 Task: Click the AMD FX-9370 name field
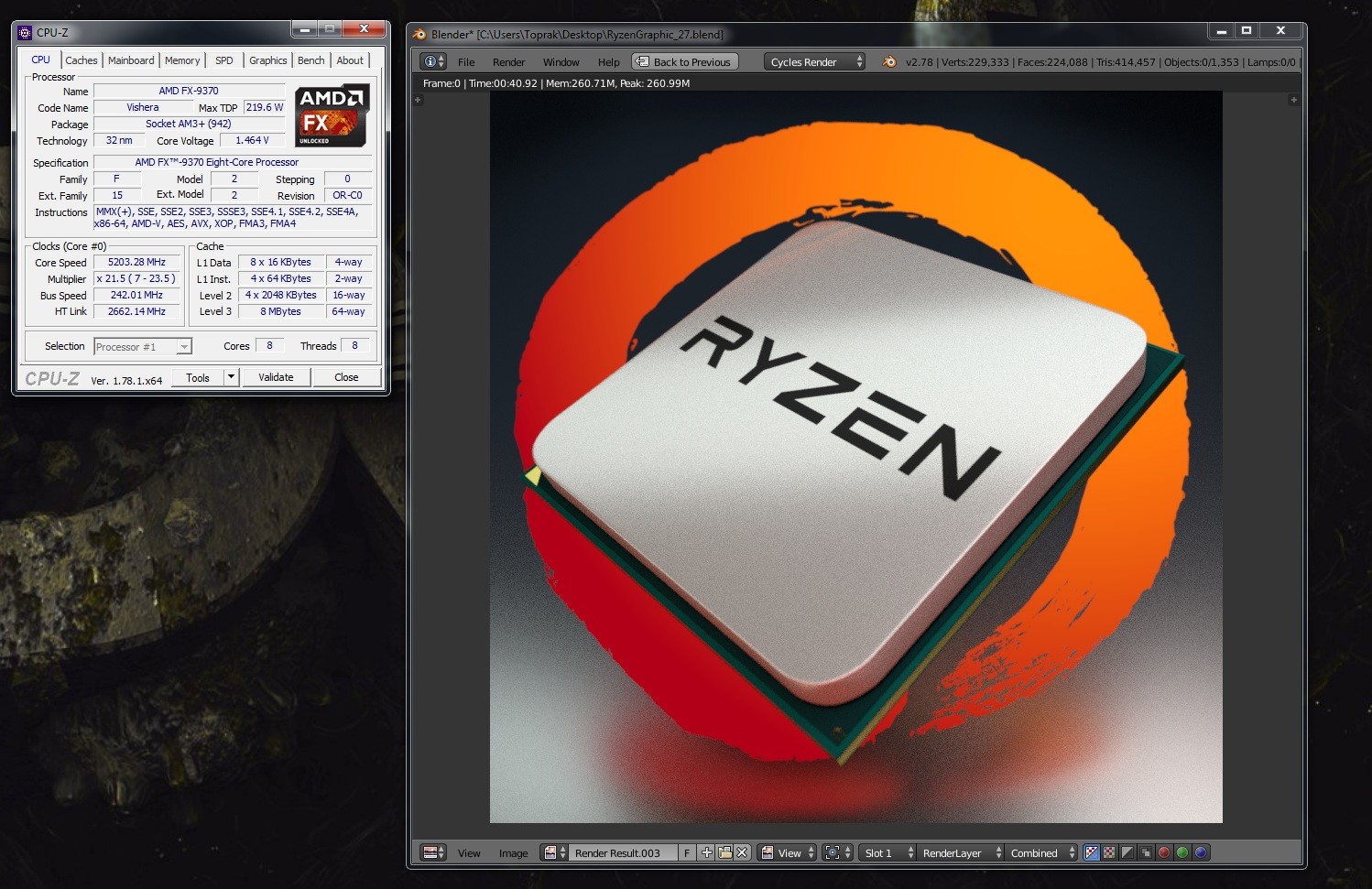pos(189,91)
